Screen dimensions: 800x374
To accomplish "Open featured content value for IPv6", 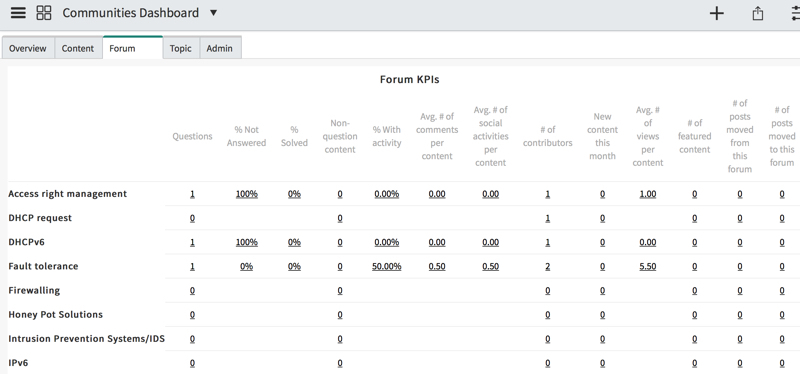I will (694, 363).
